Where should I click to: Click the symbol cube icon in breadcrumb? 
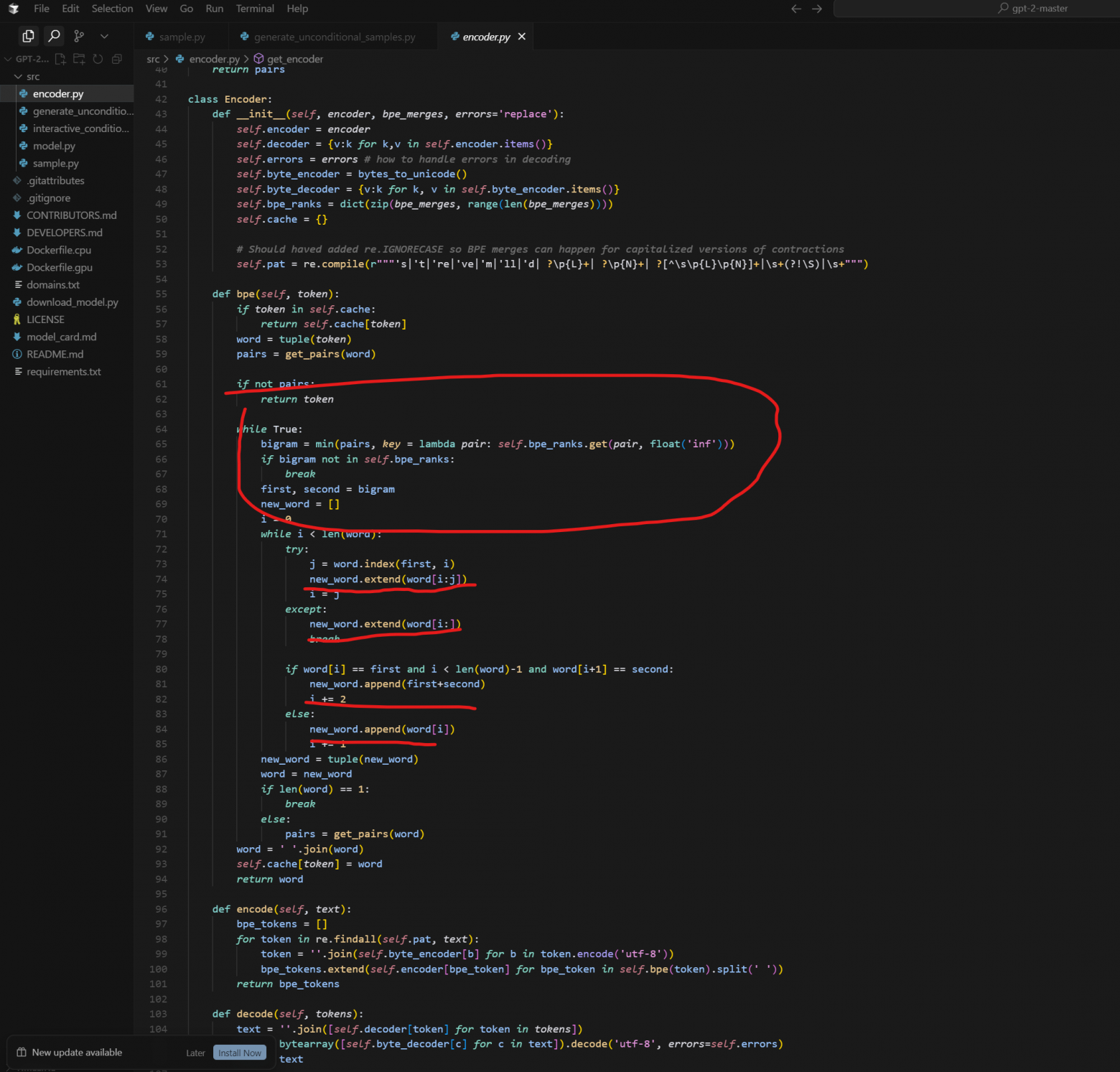[258, 59]
